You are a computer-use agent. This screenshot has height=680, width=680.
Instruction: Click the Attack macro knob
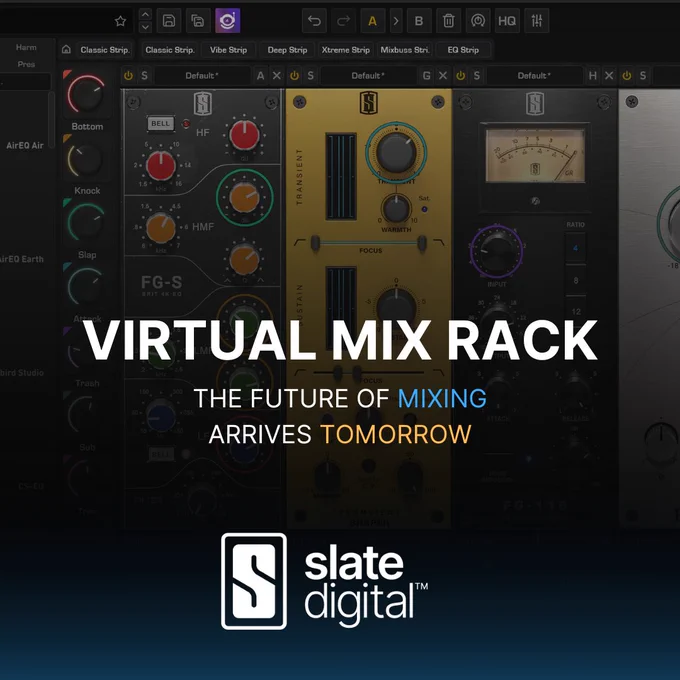coord(86,286)
